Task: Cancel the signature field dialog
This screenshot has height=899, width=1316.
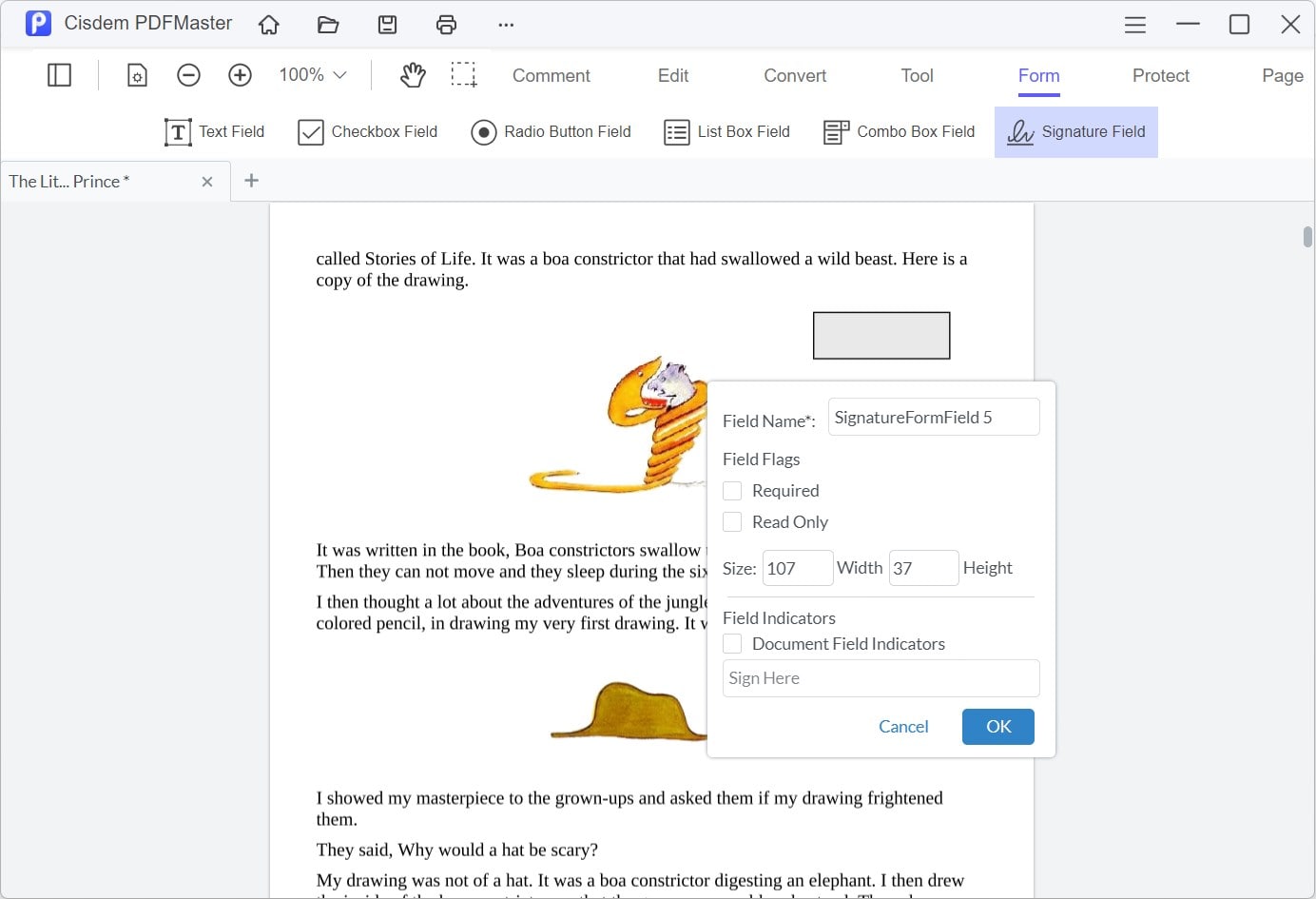Action: 903,726
